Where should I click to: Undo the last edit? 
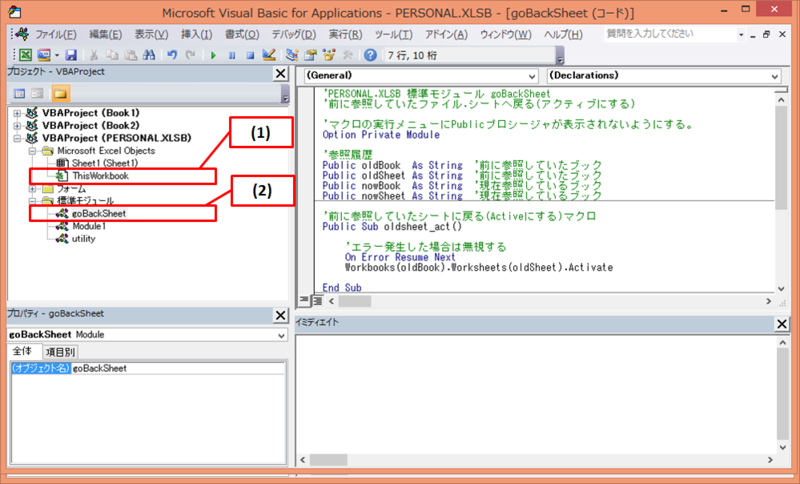pyautogui.click(x=172, y=55)
